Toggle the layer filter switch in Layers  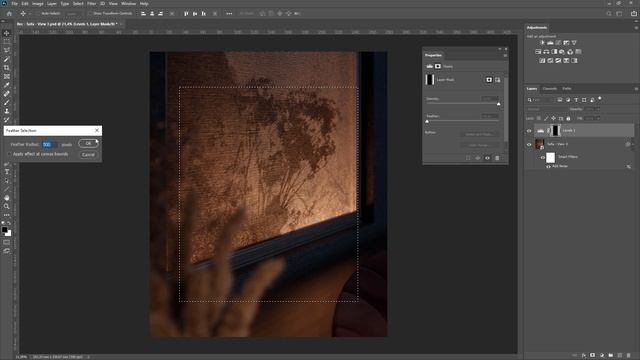pyautogui.click(x=600, y=98)
